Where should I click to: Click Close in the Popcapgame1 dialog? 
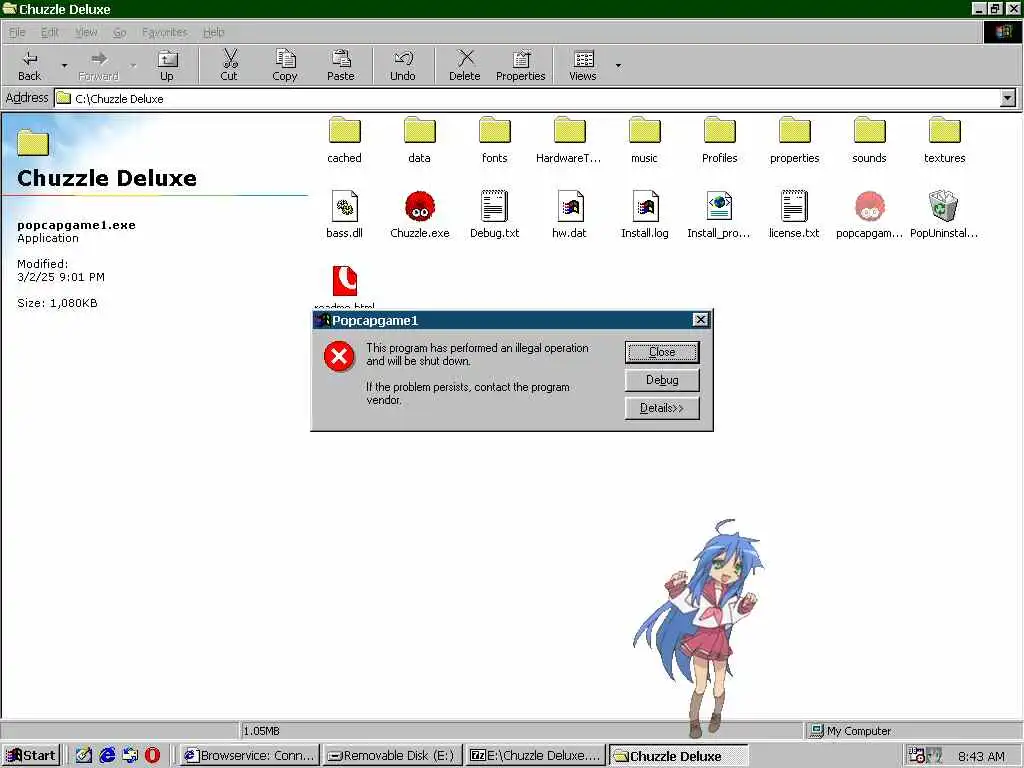click(x=662, y=352)
